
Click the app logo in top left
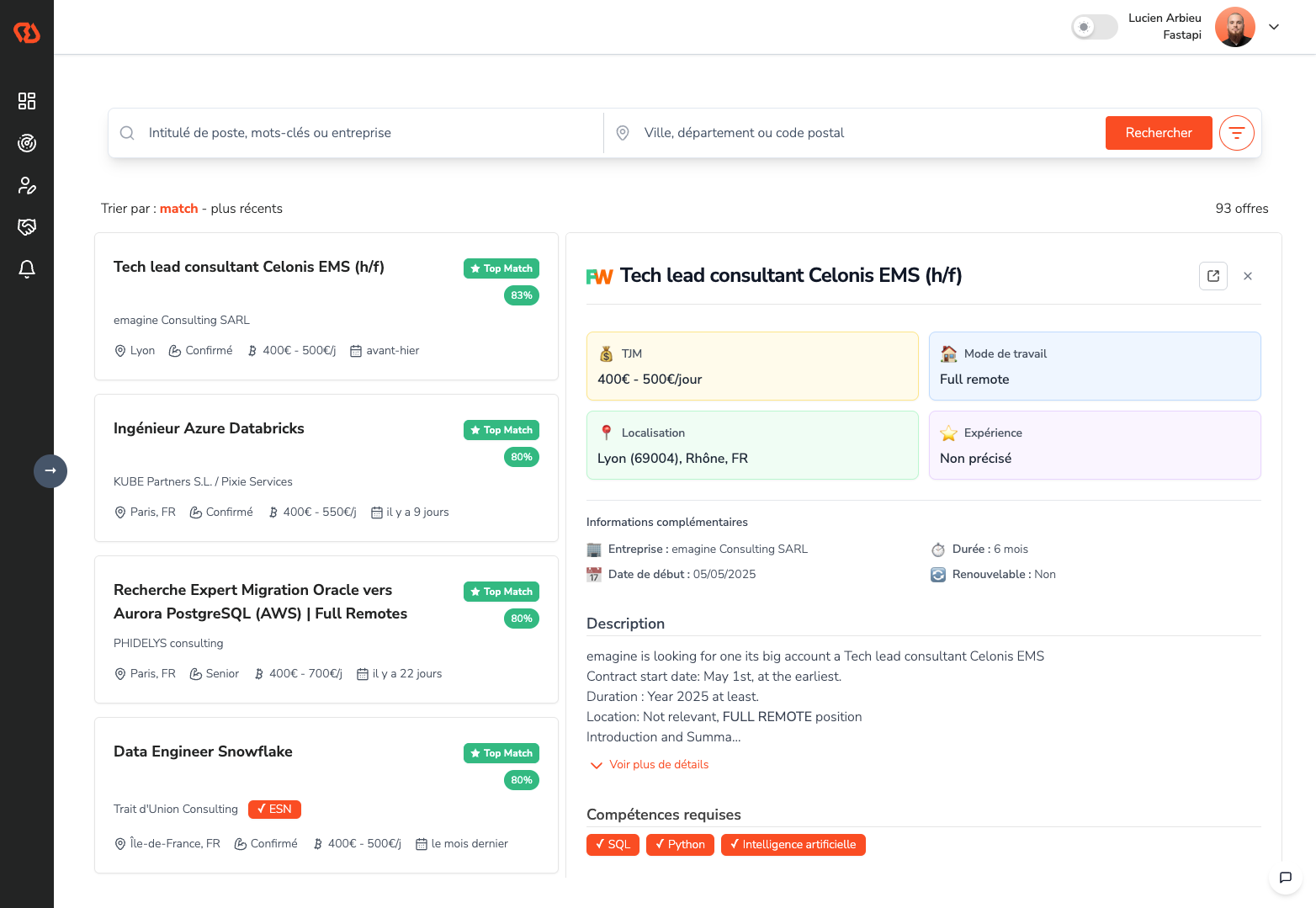point(27,33)
